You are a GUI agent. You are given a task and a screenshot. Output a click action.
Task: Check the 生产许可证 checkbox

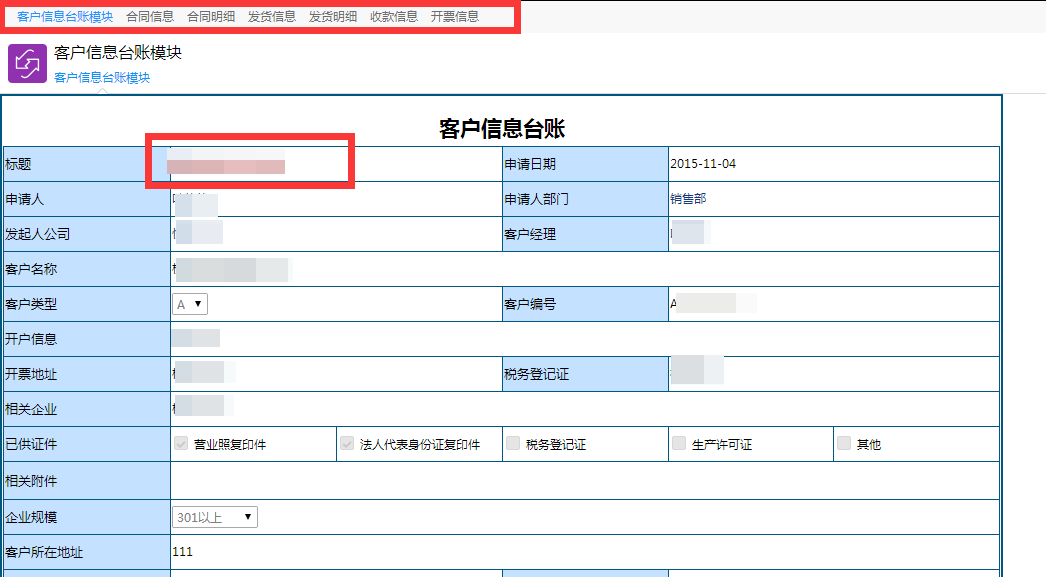point(679,444)
